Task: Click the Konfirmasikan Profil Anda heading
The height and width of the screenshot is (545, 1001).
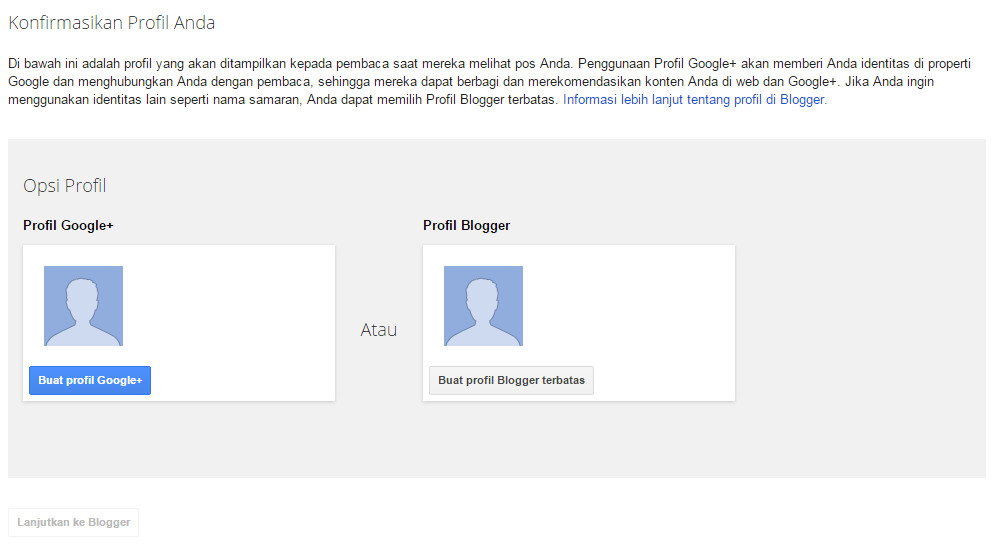Action: (x=112, y=23)
